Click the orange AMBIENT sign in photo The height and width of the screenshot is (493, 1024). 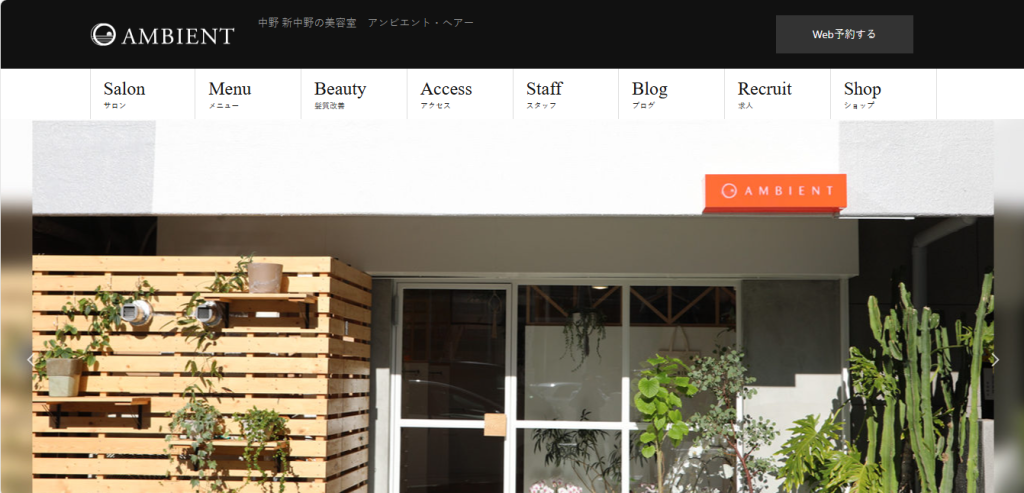[775, 193]
